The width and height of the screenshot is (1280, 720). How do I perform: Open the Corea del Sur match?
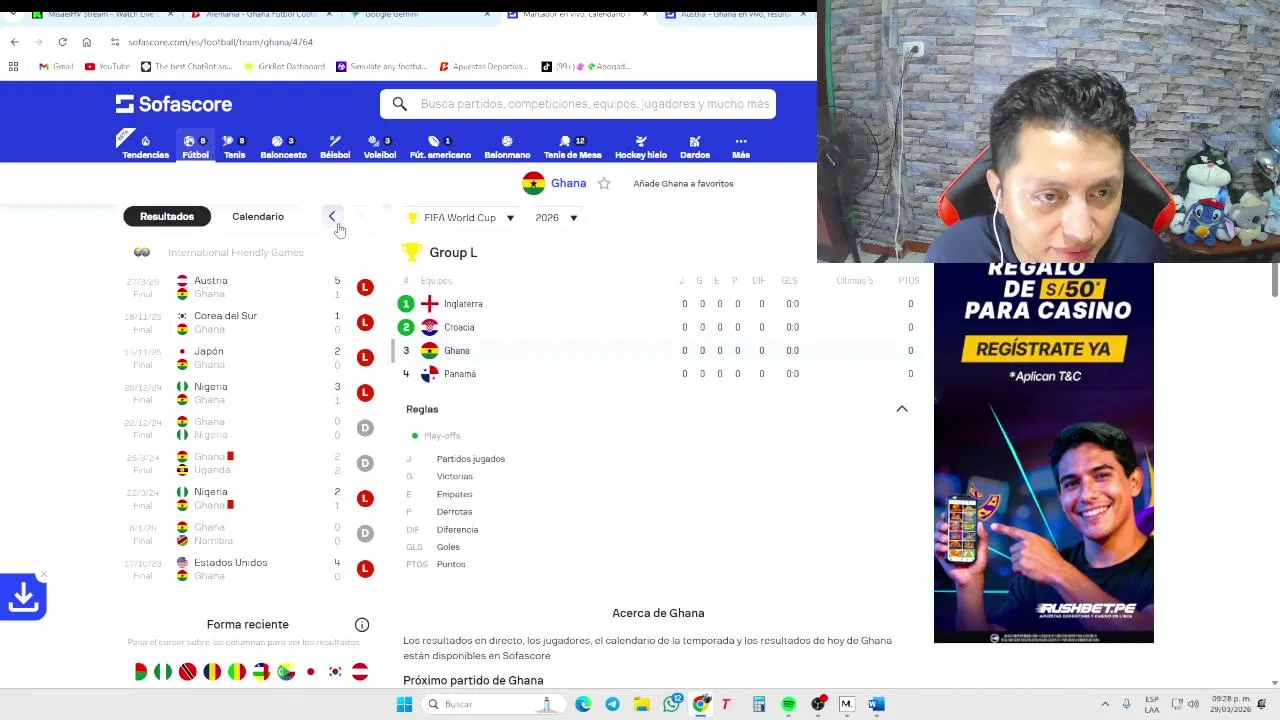tap(248, 322)
